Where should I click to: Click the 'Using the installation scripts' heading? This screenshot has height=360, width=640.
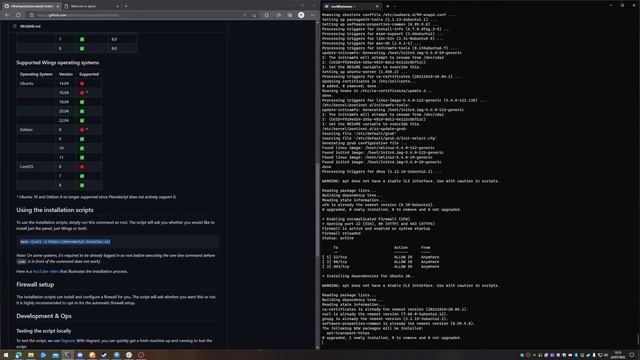[55, 210]
